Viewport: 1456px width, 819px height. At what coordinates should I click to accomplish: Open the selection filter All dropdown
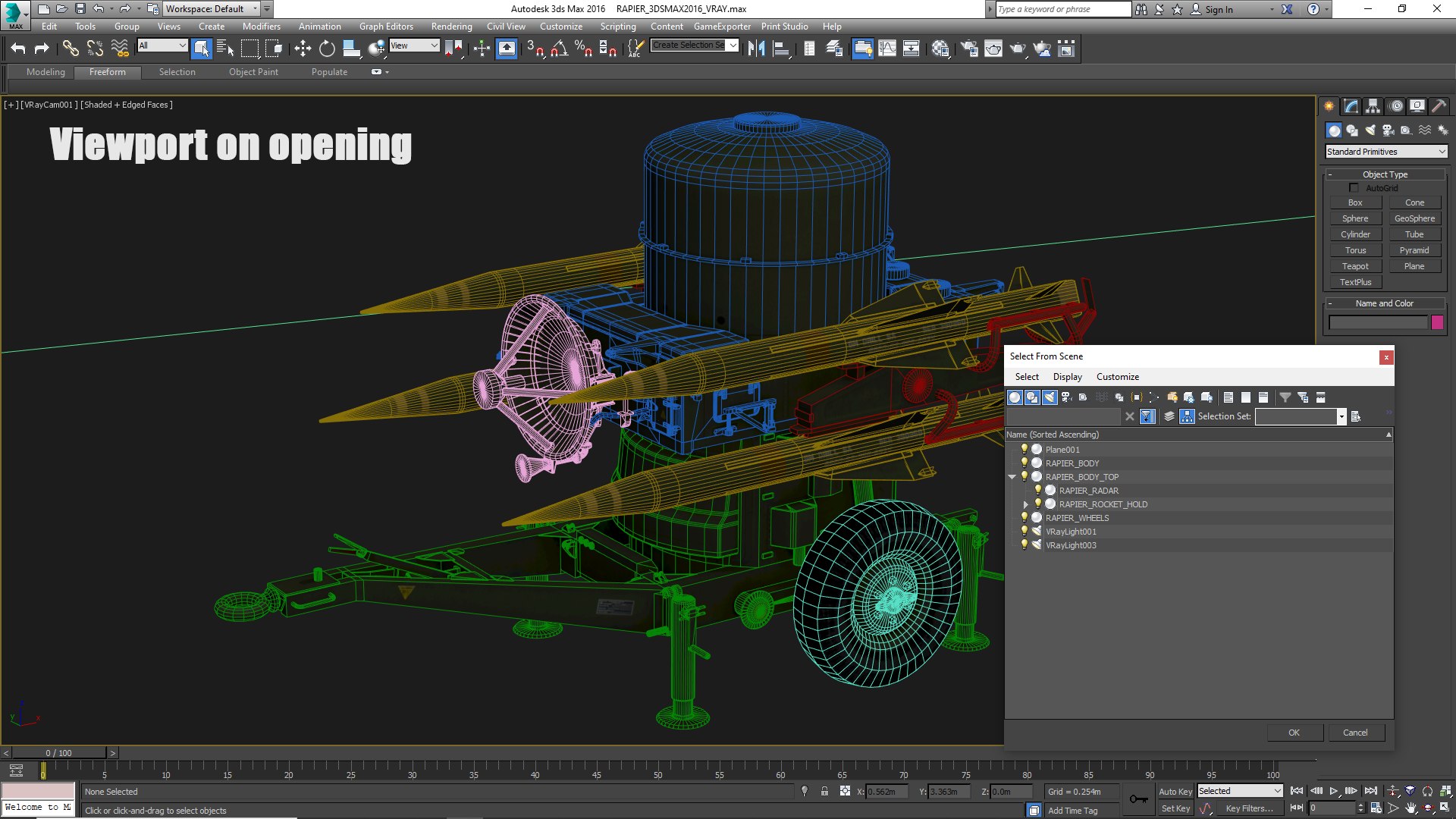point(162,45)
